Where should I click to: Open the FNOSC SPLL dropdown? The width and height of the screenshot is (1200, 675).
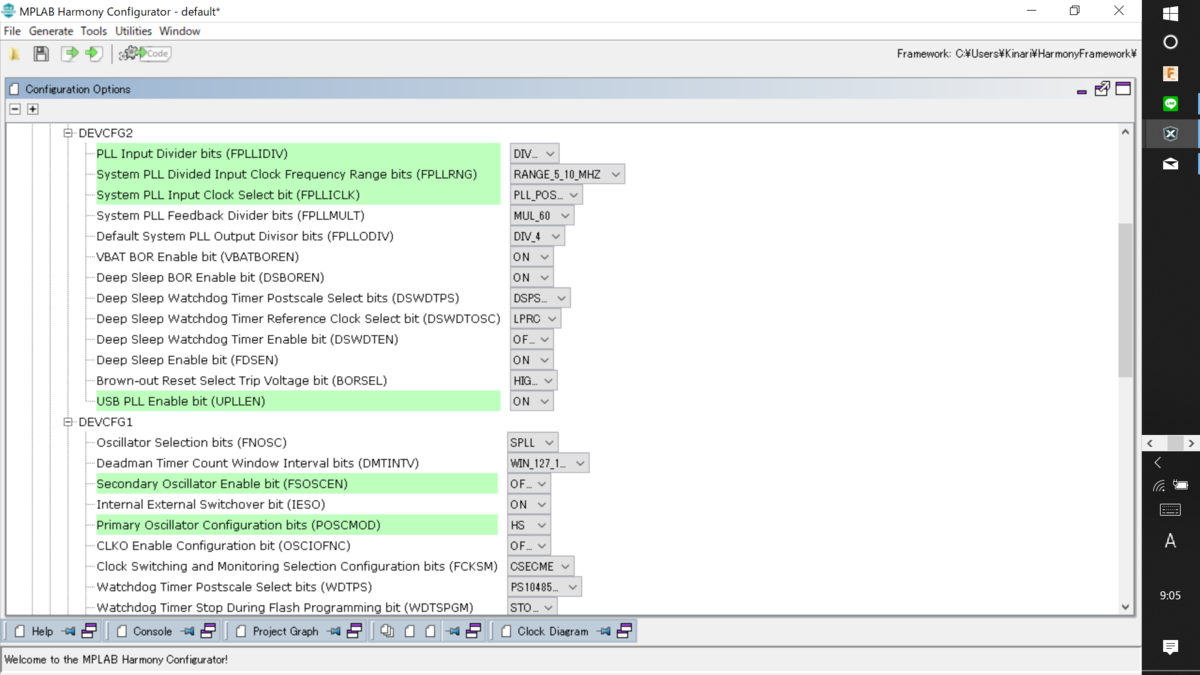click(533, 442)
